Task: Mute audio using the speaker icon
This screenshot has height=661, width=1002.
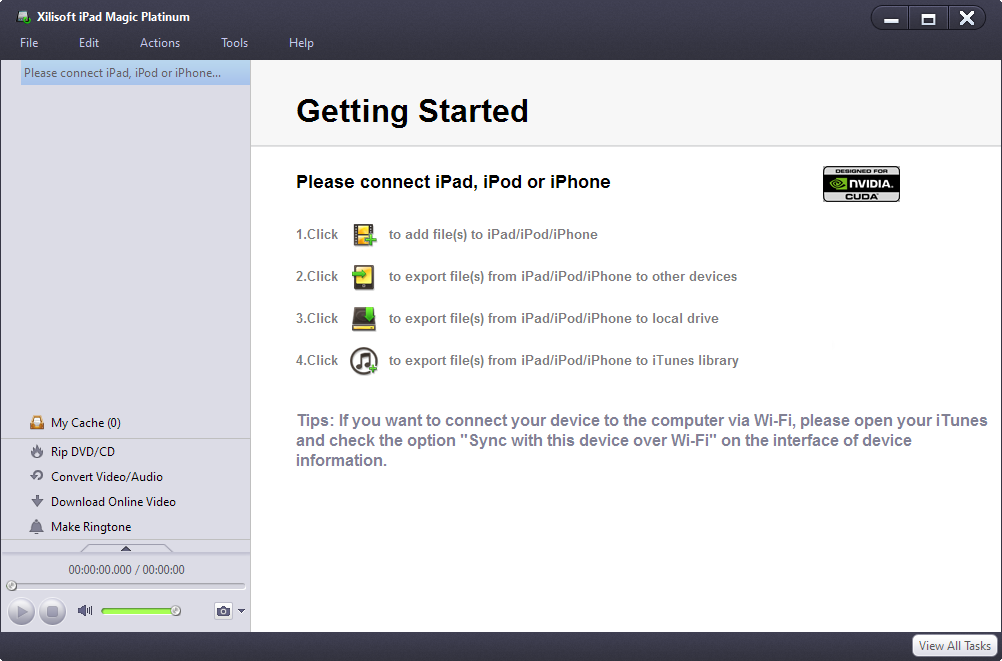Action: click(85, 611)
